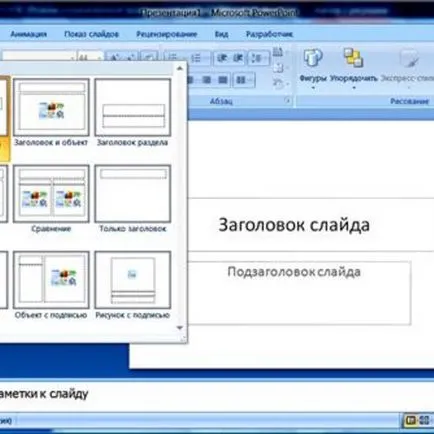Click the layout gallery scroll-up arrow
The image size is (434, 434).
pos(180,68)
